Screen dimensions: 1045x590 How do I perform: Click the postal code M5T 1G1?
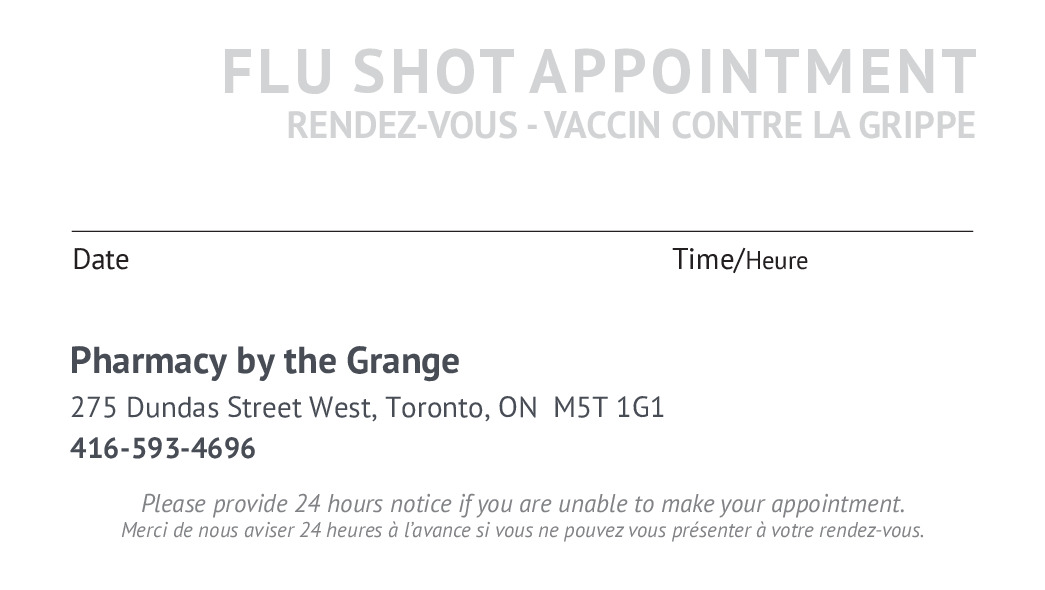tap(608, 408)
